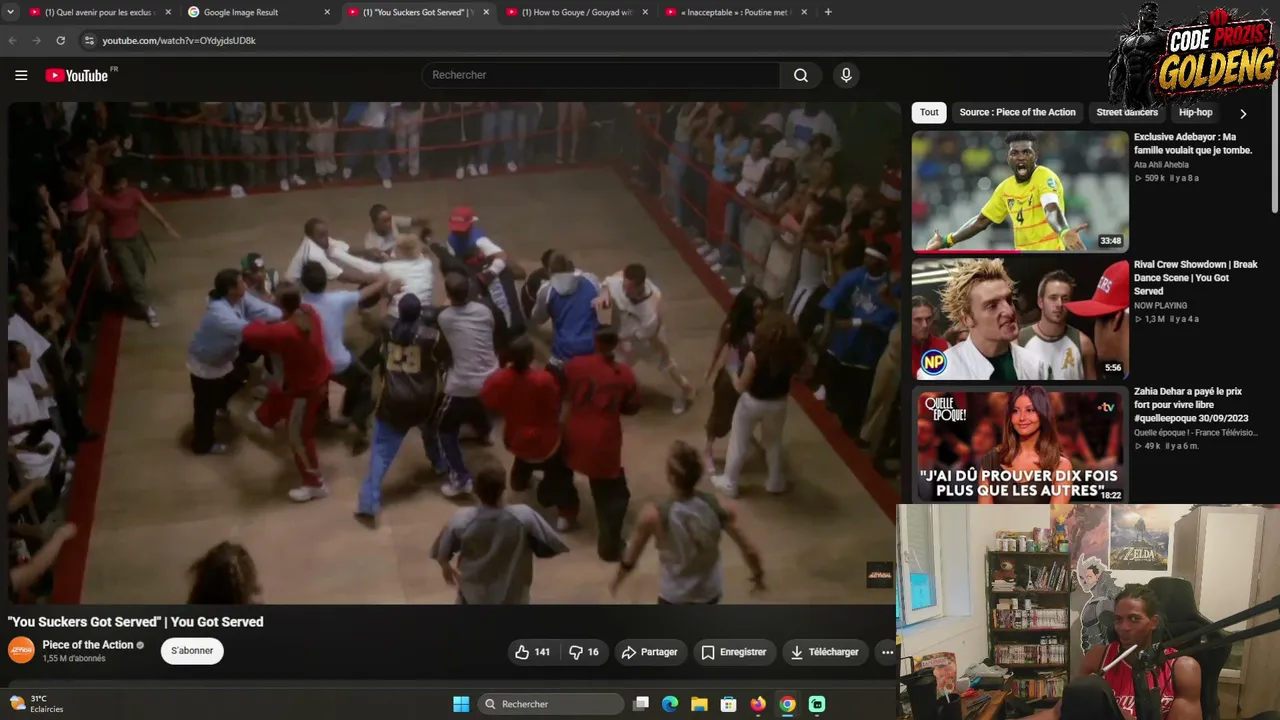Open Microsoft Store from the taskbar
This screenshot has height=720, width=1280.
tap(729, 704)
